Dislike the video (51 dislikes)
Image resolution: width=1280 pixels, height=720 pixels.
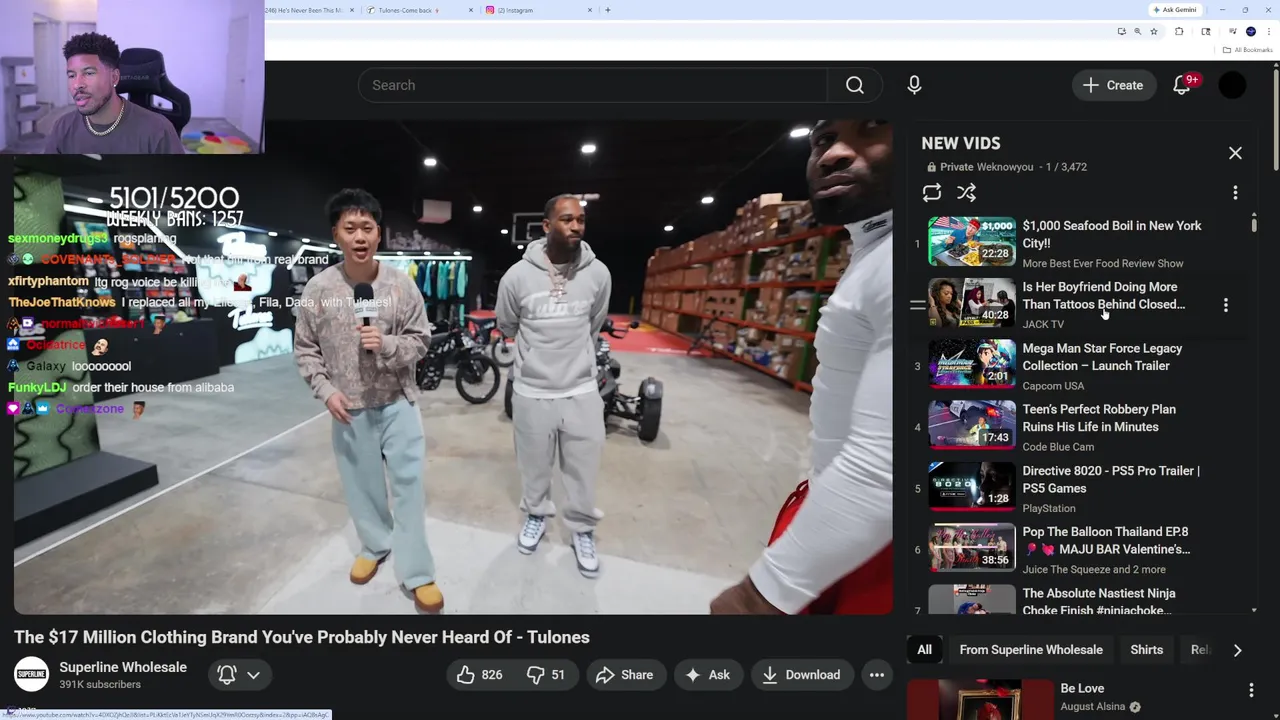pos(546,675)
